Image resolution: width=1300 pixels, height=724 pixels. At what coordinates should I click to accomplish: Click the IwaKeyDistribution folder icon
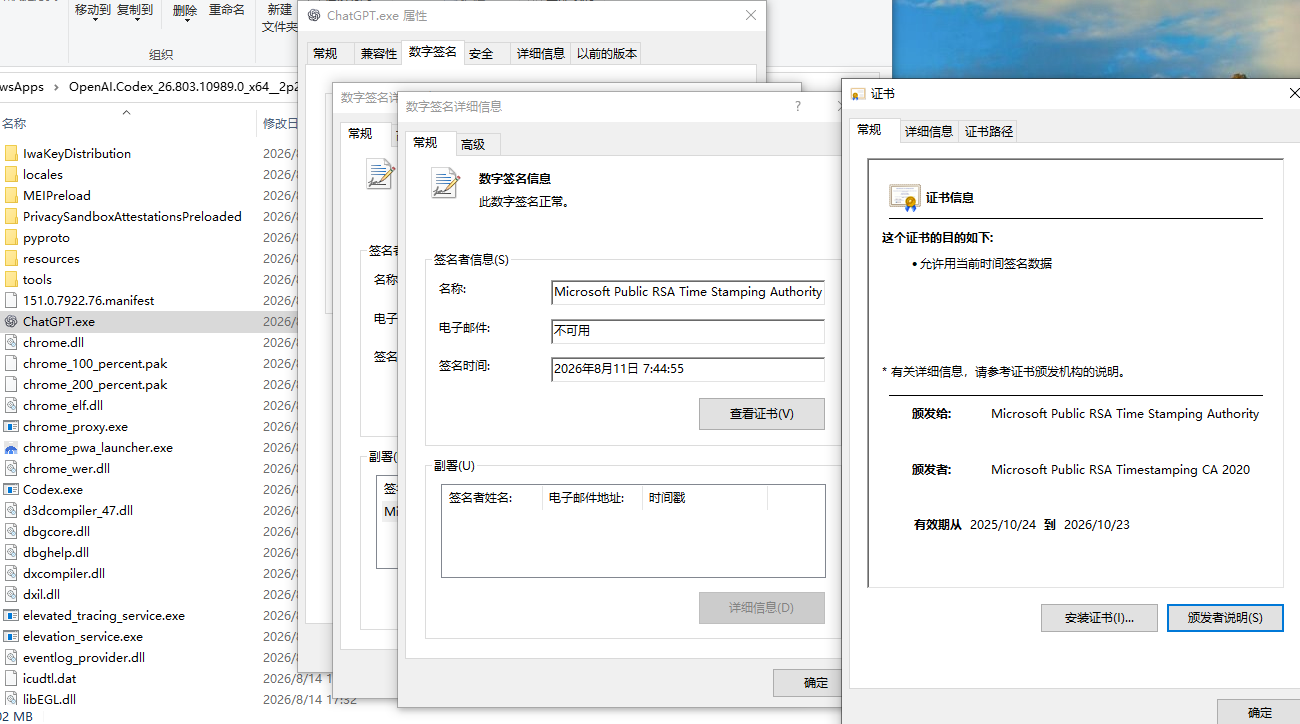coord(11,153)
